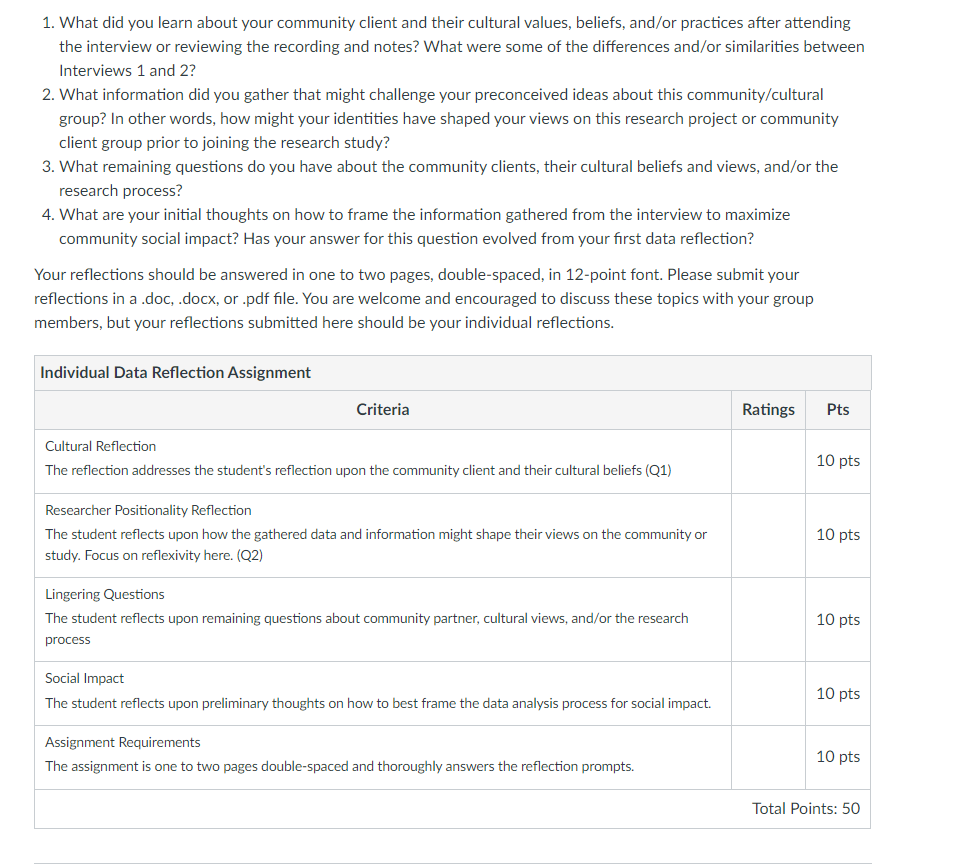Click question 3 about remaining questions

click(x=440, y=179)
